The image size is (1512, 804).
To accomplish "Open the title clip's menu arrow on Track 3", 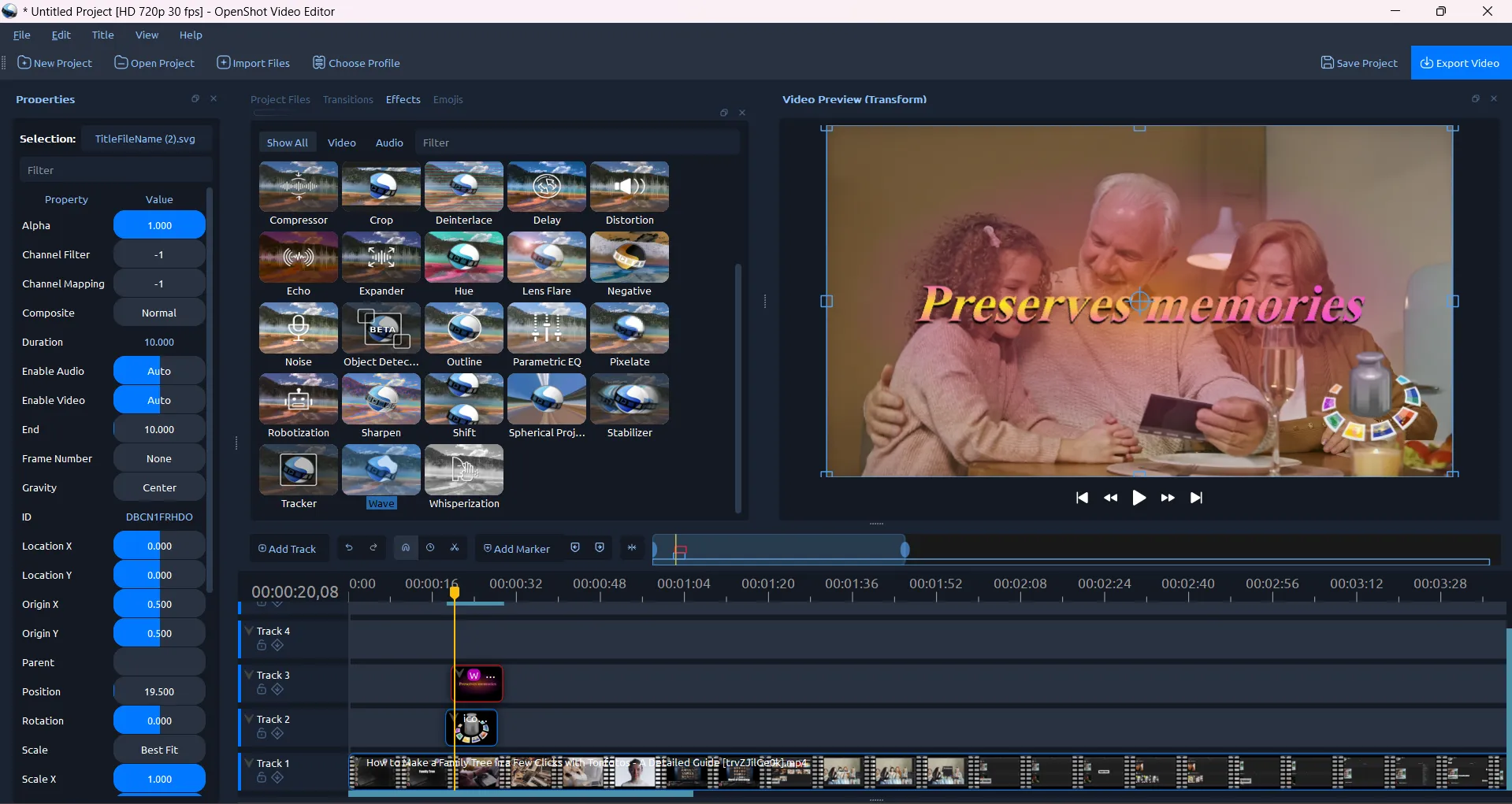I will [459, 674].
